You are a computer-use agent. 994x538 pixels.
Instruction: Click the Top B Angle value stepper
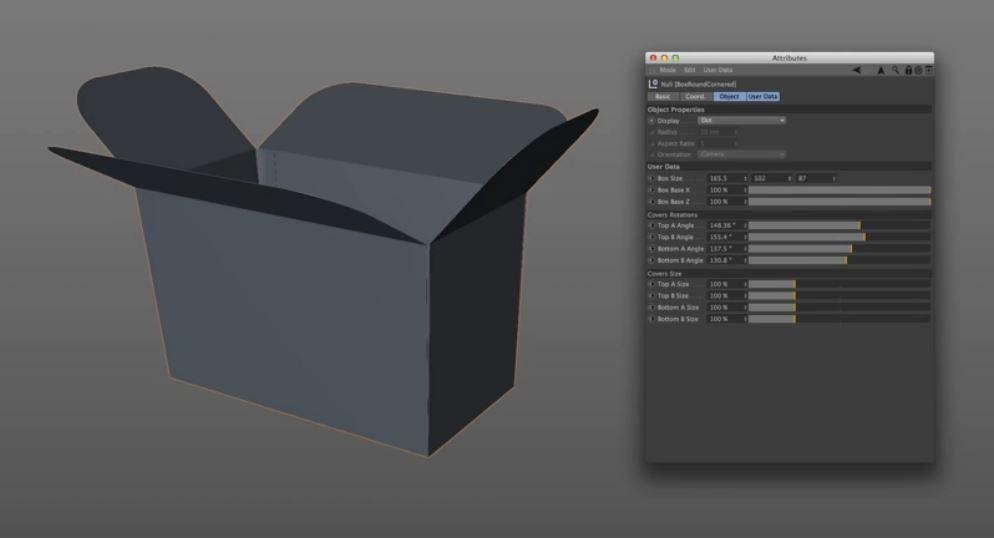point(745,237)
